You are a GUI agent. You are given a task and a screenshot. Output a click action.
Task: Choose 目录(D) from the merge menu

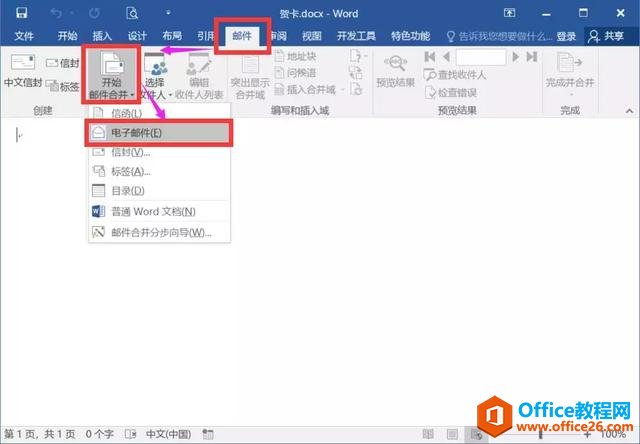(x=160, y=191)
